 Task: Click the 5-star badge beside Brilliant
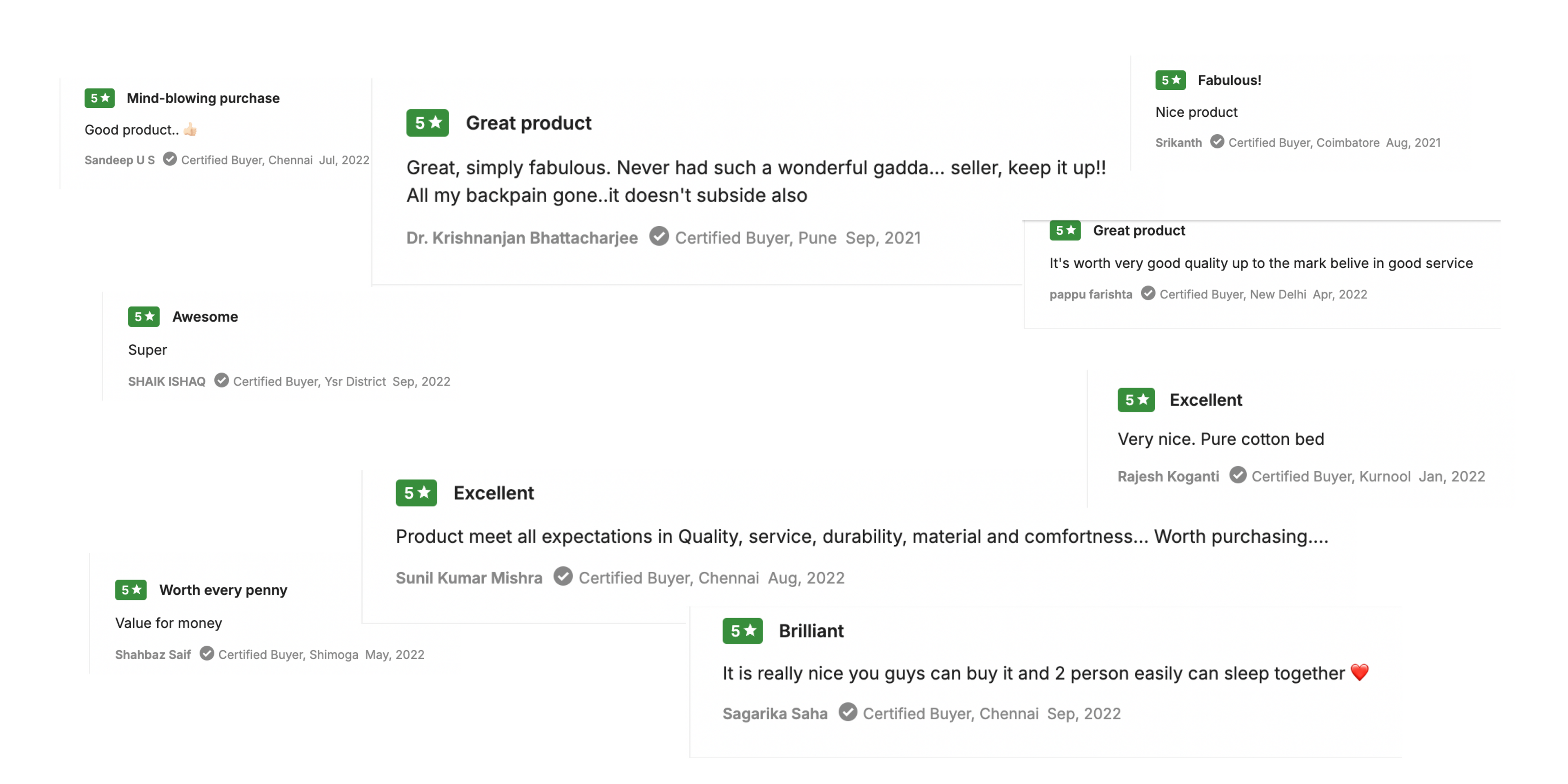tap(742, 630)
